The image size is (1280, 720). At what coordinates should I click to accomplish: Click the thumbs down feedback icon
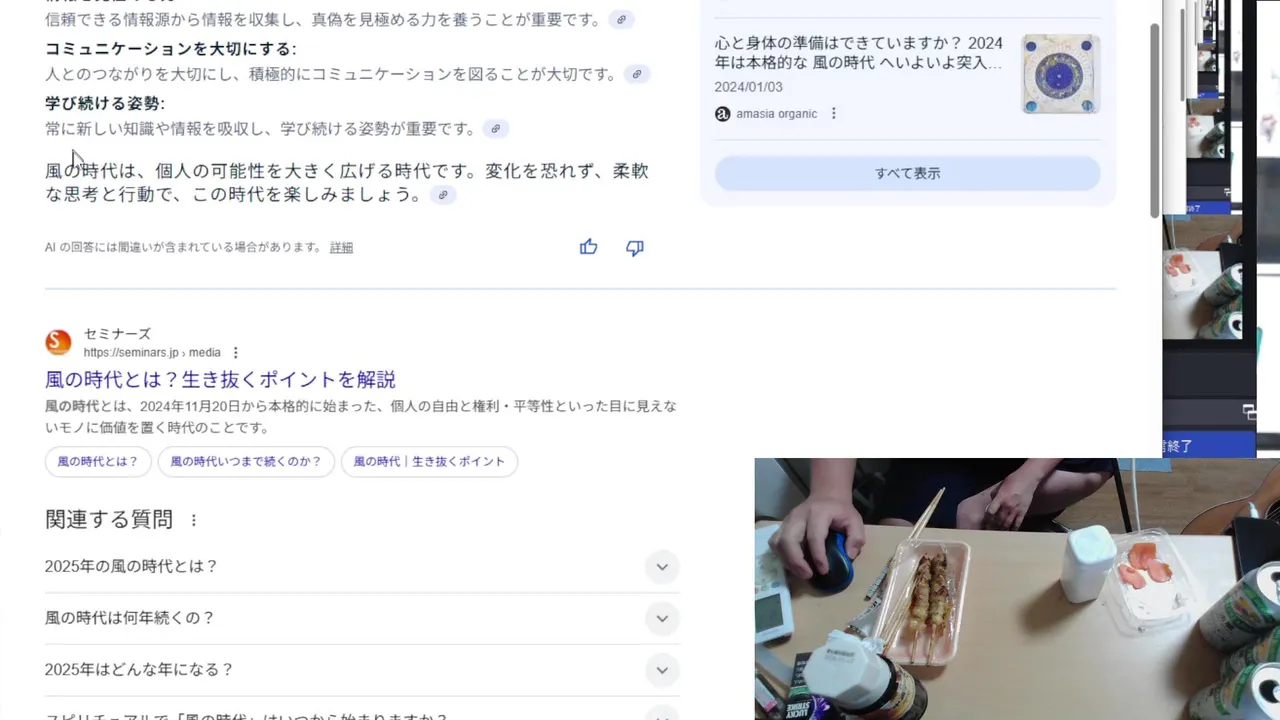635,248
